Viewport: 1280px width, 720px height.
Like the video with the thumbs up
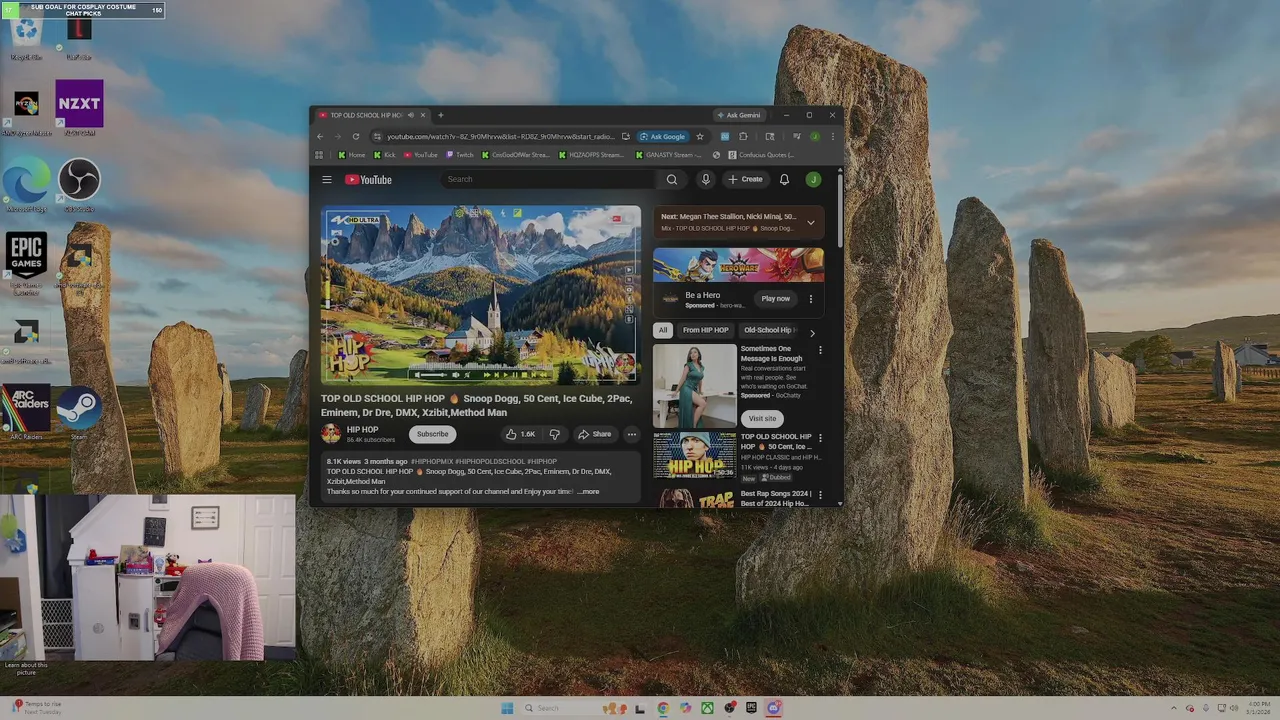click(520, 434)
